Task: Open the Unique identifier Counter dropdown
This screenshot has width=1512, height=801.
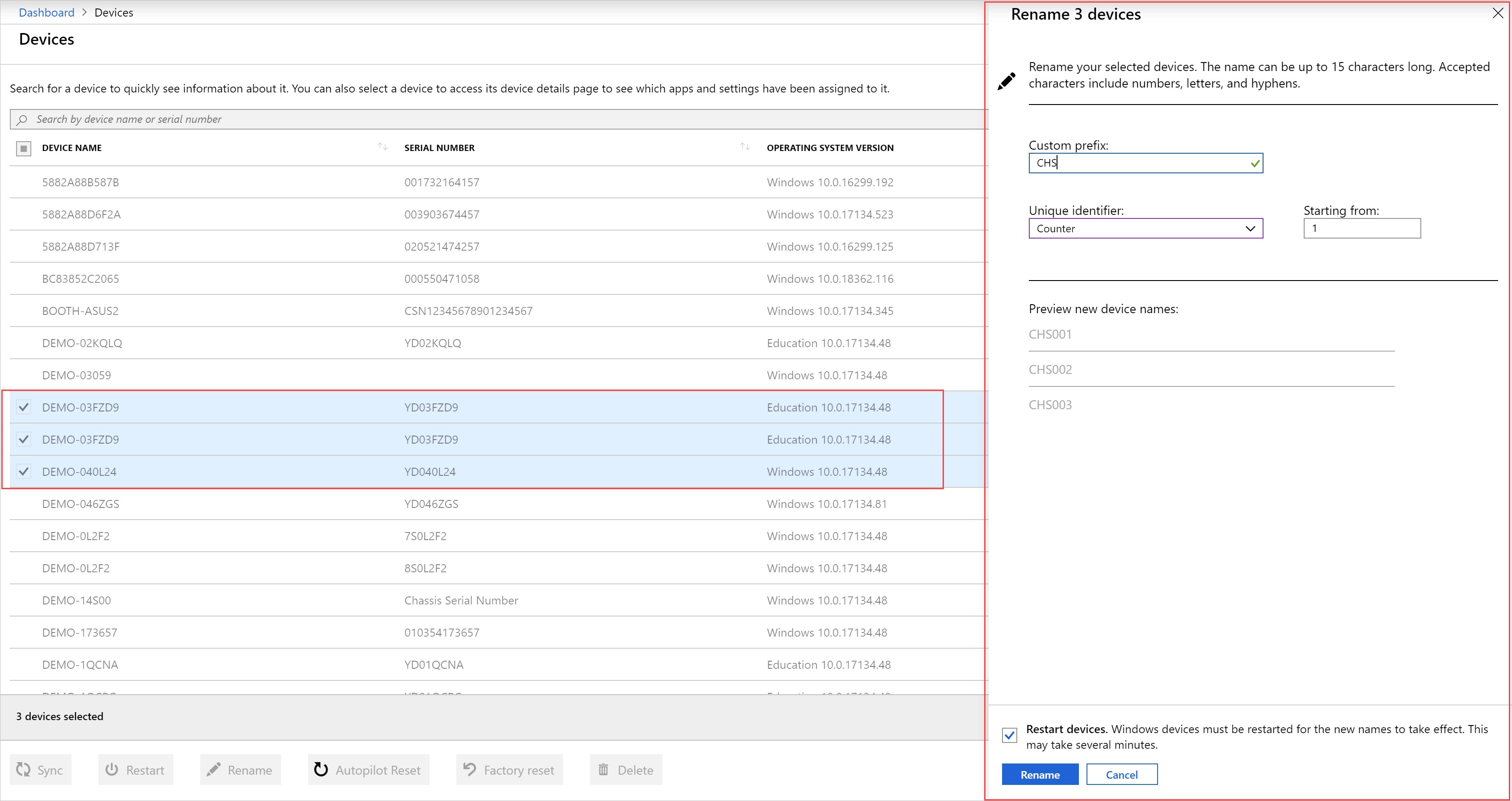Action: click(x=1145, y=229)
